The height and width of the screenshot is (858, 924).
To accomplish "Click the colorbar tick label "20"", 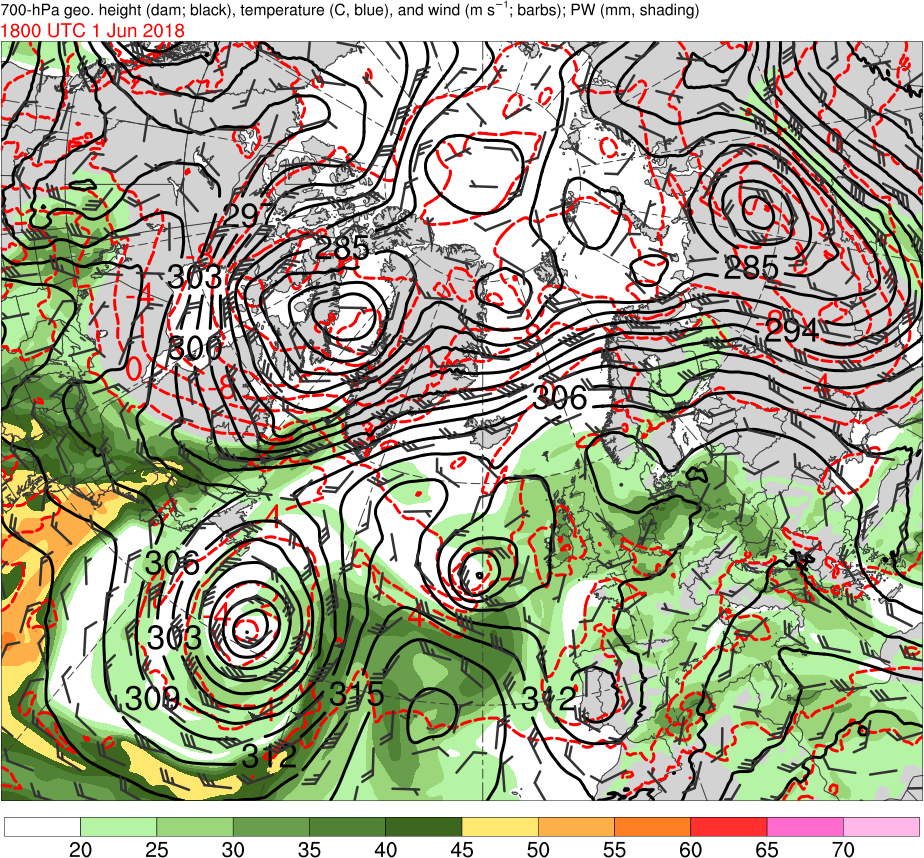I will coord(81,849).
